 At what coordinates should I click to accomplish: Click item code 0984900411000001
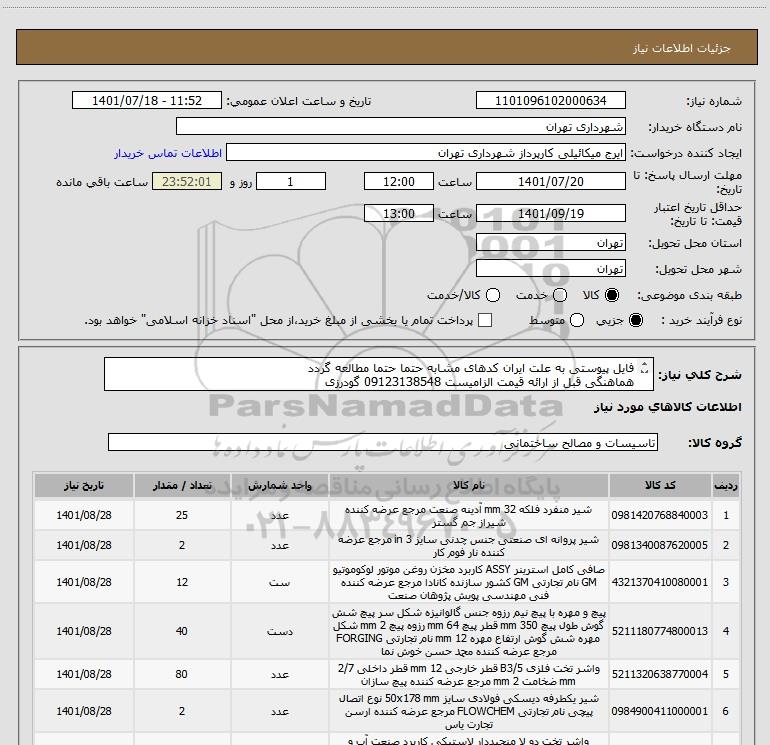(x=660, y=711)
